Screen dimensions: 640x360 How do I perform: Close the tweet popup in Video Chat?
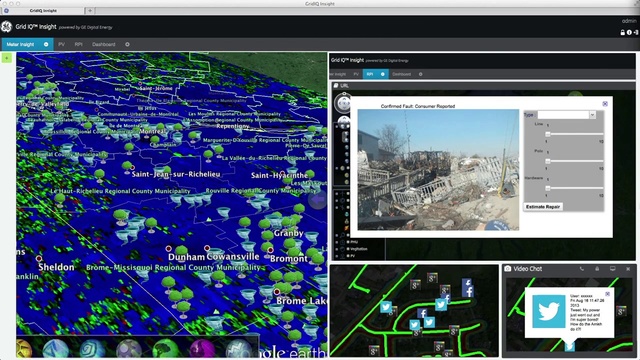tap(607, 294)
